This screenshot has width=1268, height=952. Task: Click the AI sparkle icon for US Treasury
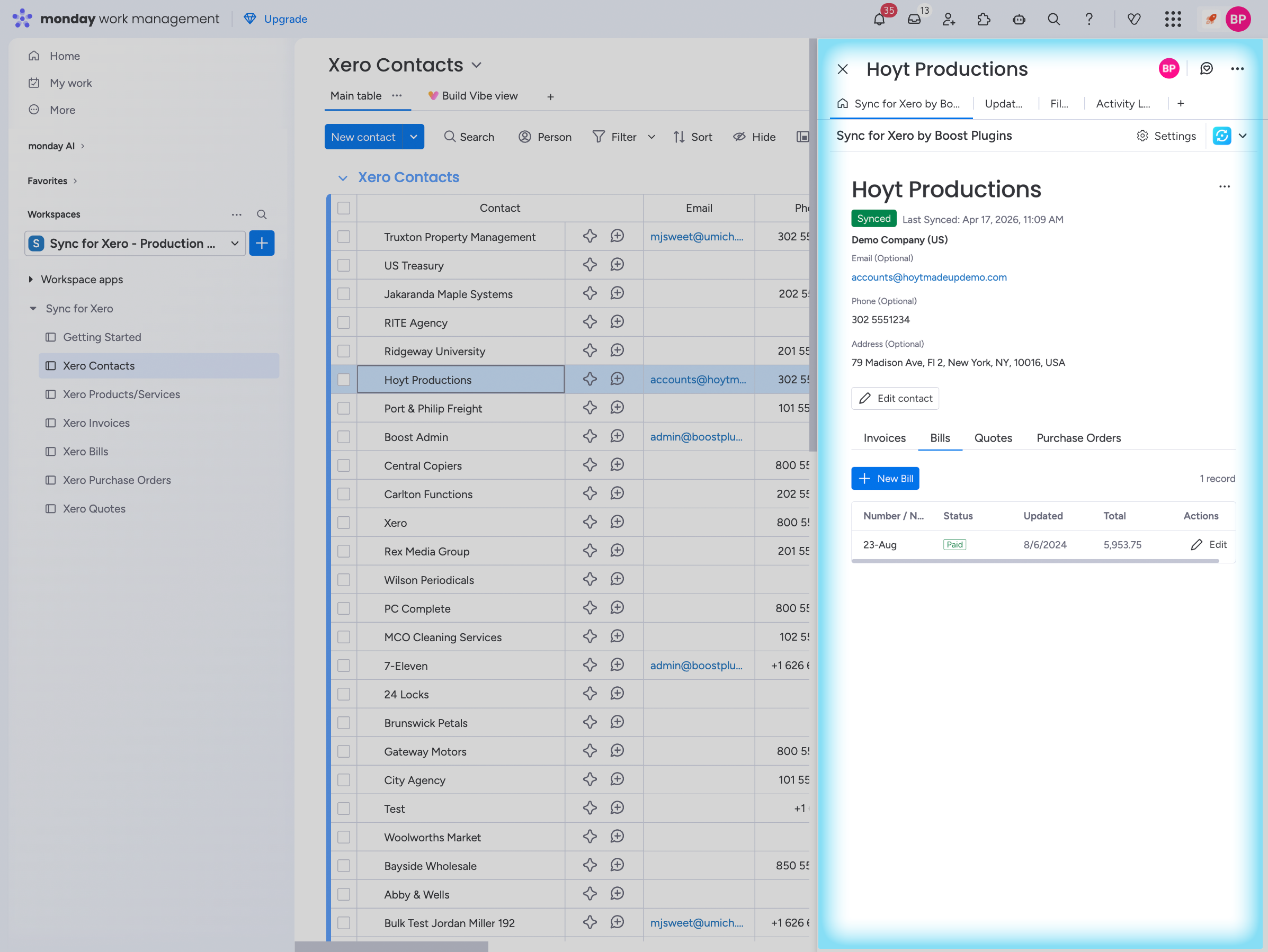coord(590,265)
